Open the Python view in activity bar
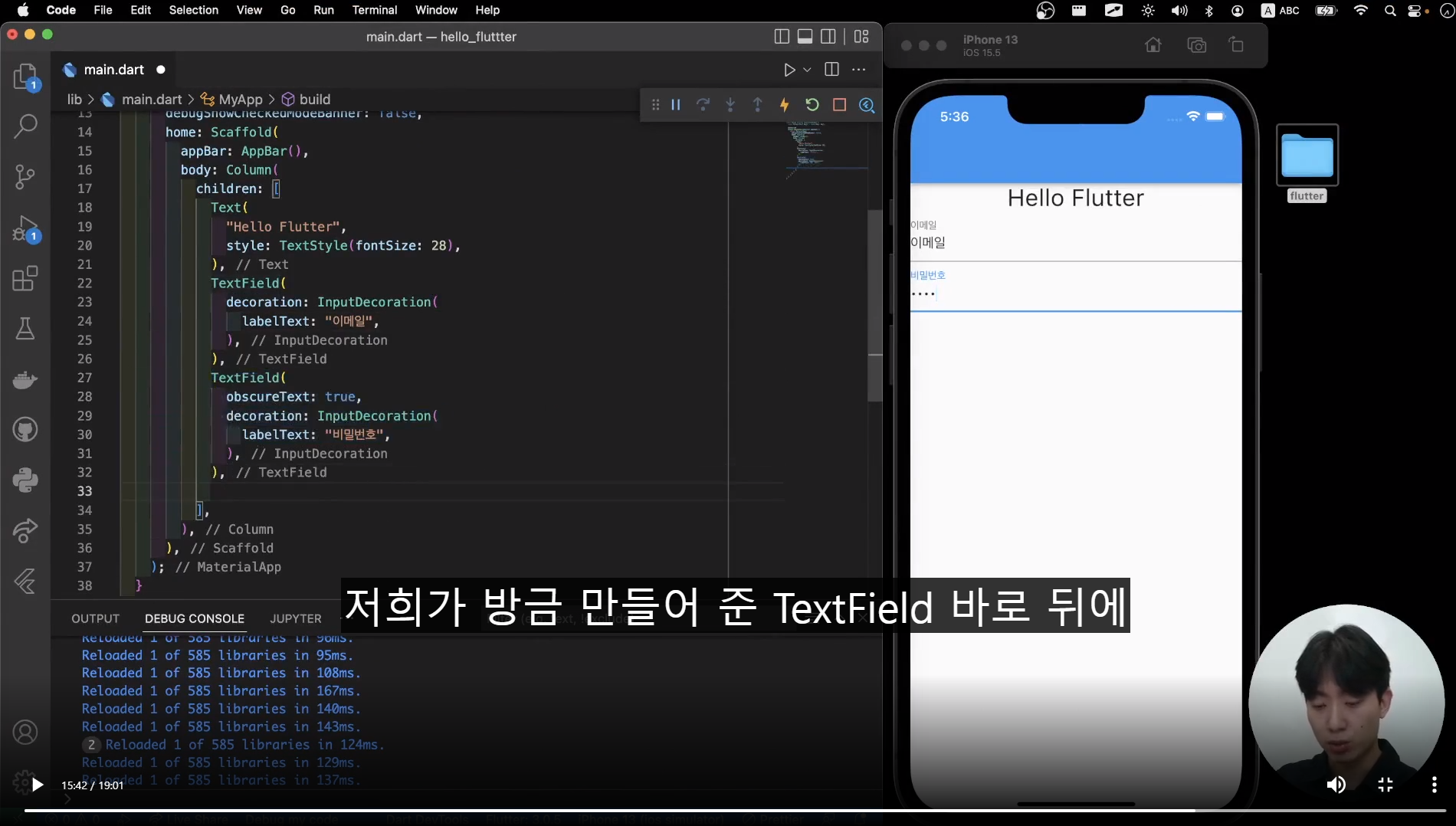Screen dimensions: 1456x826 (x=25, y=480)
